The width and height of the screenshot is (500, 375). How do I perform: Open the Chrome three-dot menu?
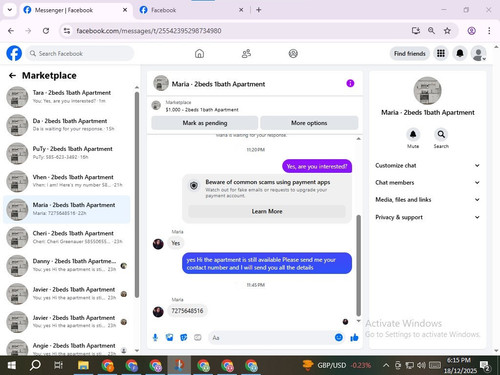point(489,31)
